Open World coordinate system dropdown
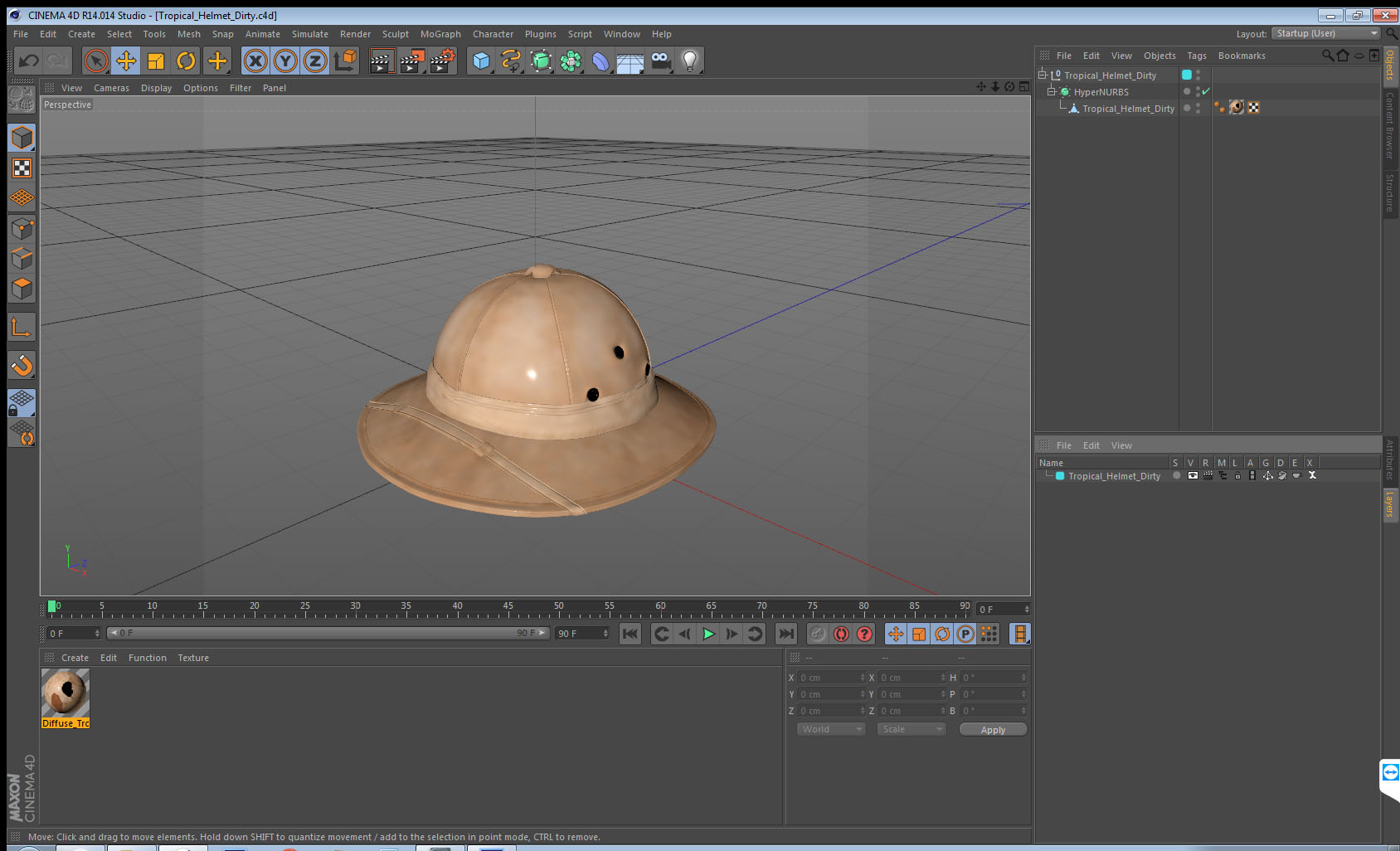Viewport: 1400px width, 851px height. pyautogui.click(x=831, y=729)
